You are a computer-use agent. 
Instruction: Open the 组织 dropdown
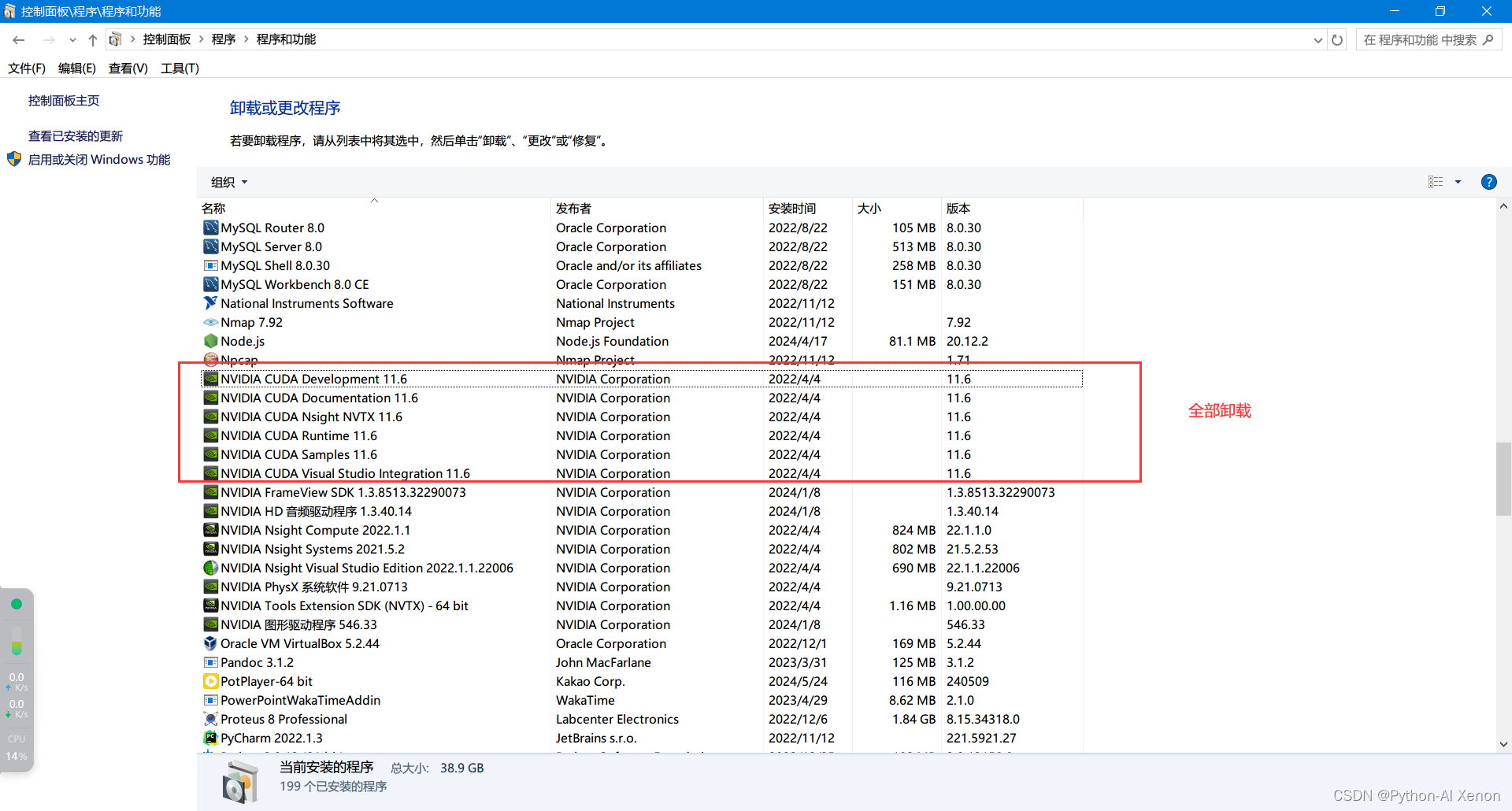coord(229,182)
